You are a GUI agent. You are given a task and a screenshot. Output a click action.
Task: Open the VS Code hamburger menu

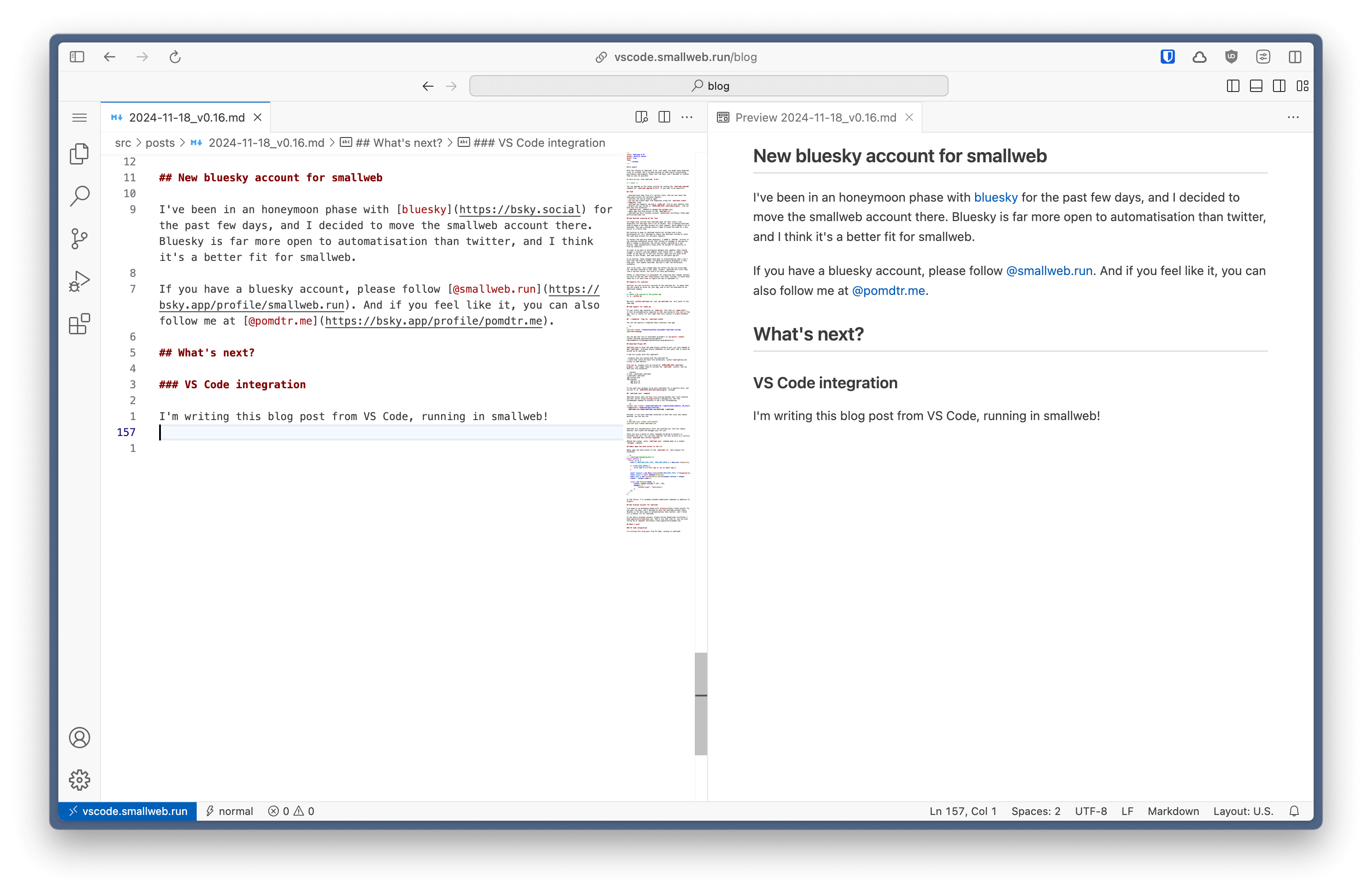click(80, 118)
